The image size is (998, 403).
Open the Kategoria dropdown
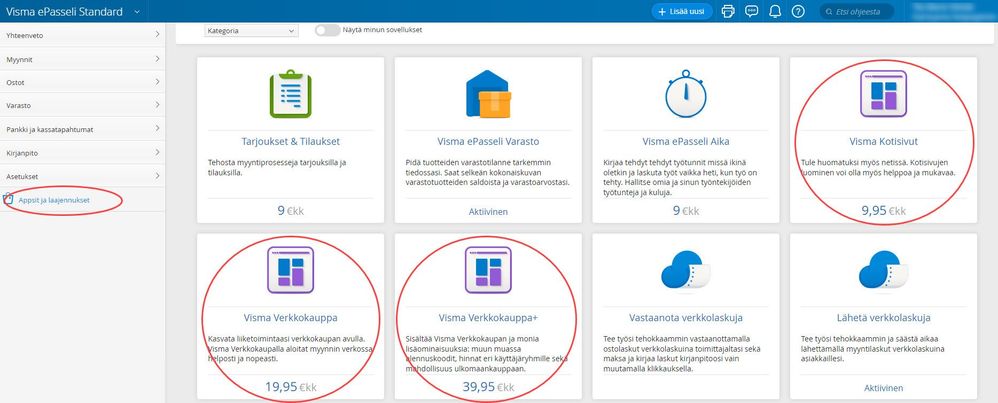[x=251, y=31]
